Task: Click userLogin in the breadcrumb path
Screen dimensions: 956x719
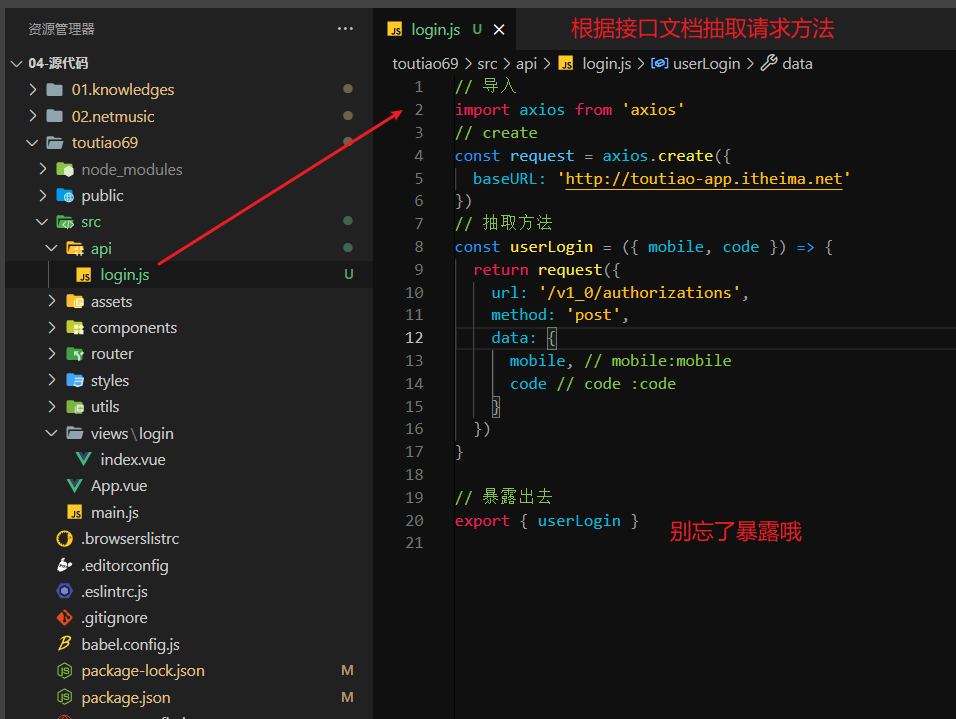Action: pos(706,63)
